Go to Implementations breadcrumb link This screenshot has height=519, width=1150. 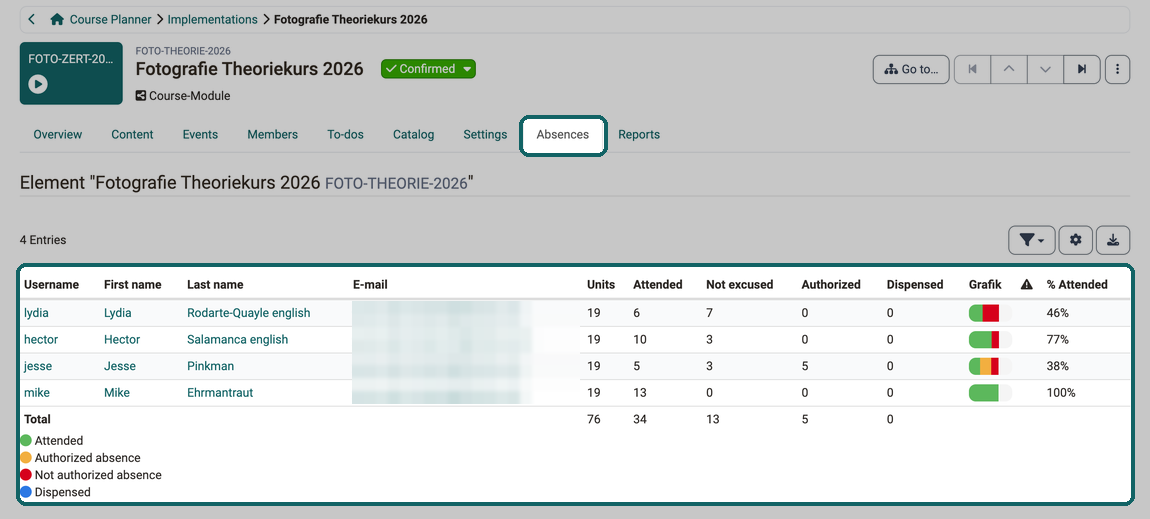(213, 20)
